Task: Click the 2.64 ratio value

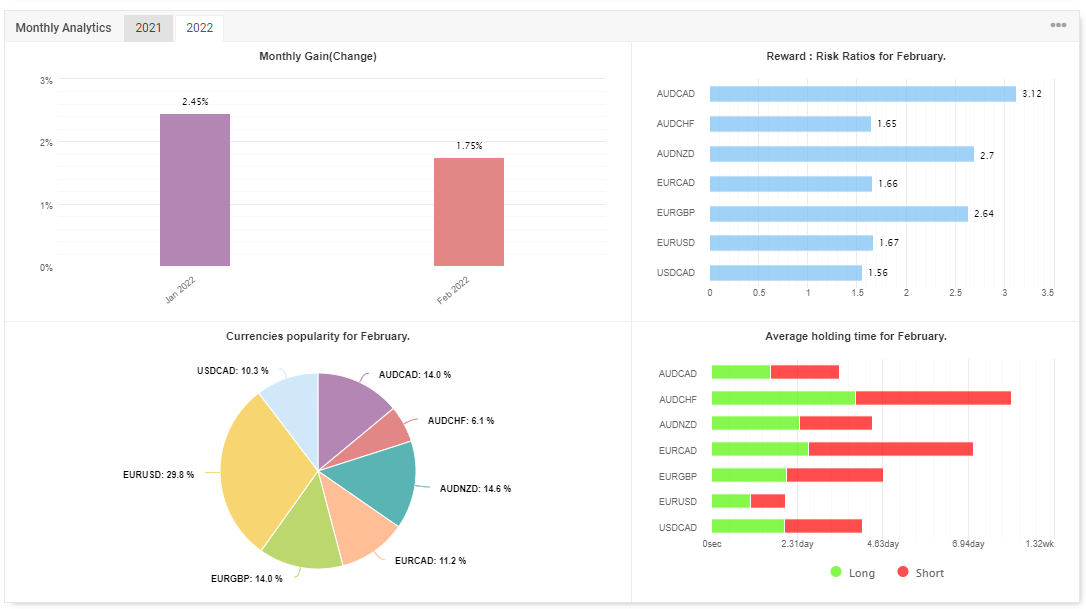Action: click(x=983, y=213)
